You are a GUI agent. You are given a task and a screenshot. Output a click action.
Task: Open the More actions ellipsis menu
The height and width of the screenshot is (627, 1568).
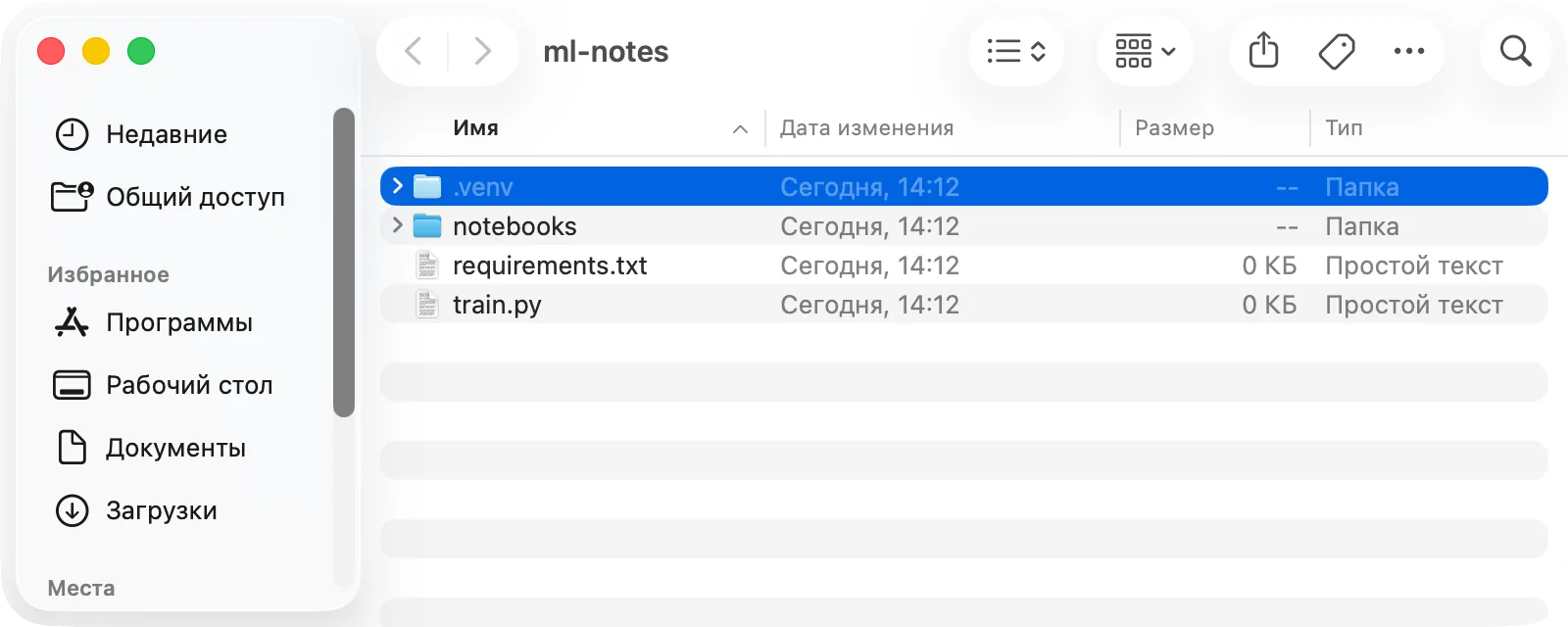[x=1409, y=51]
